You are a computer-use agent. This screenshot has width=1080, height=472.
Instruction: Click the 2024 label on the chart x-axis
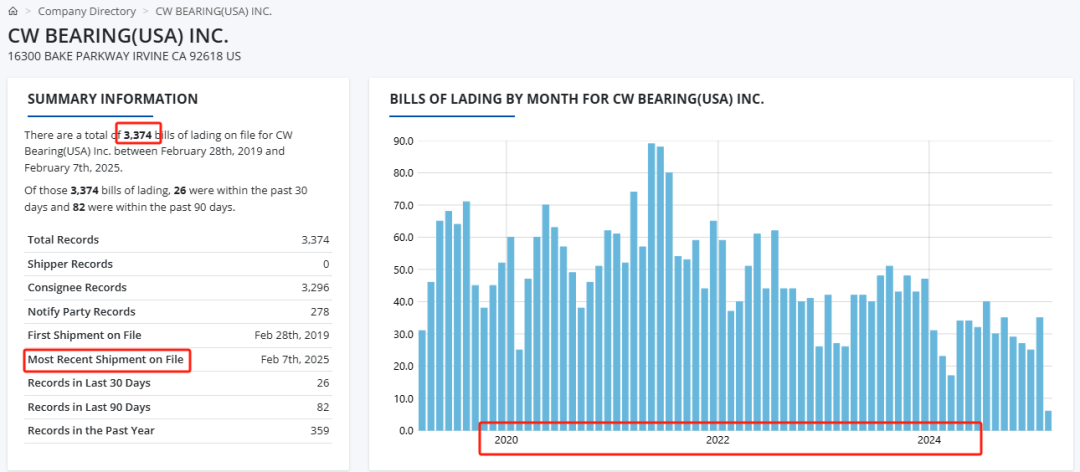click(929, 440)
